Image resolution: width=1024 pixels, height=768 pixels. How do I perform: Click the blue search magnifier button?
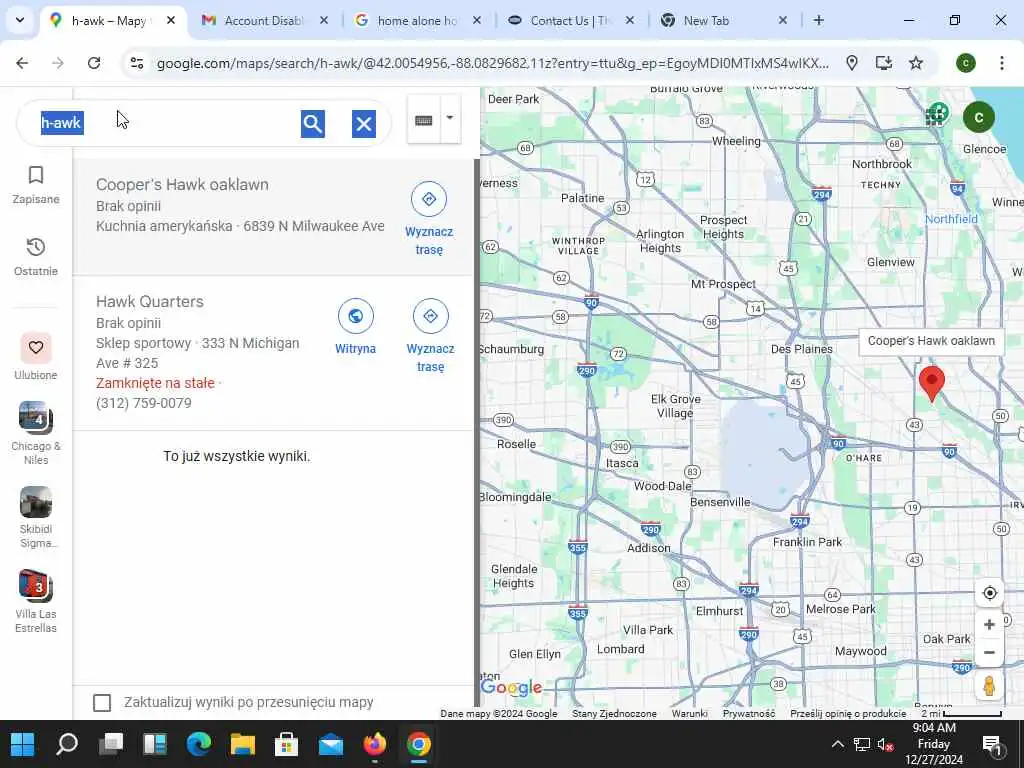click(313, 123)
